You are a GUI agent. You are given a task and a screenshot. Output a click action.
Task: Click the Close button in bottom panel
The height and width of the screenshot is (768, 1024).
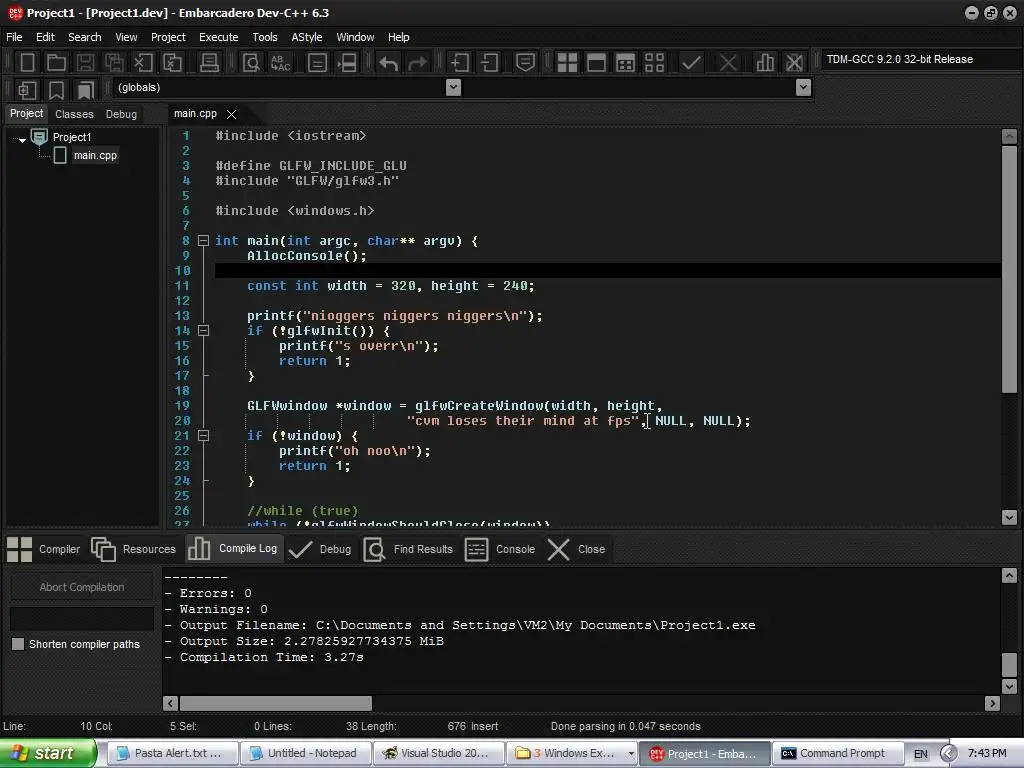[x=576, y=549]
